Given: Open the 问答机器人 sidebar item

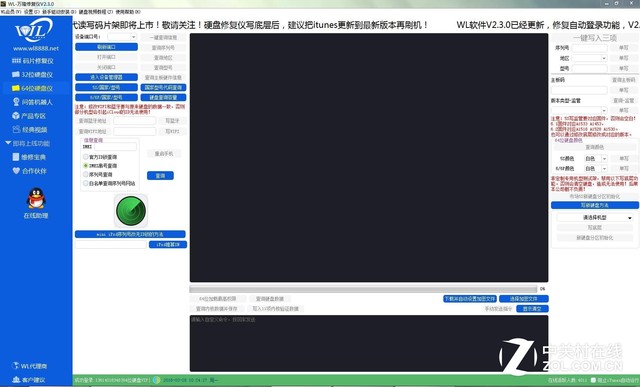Looking at the screenshot, I should pyautogui.click(x=33, y=102).
